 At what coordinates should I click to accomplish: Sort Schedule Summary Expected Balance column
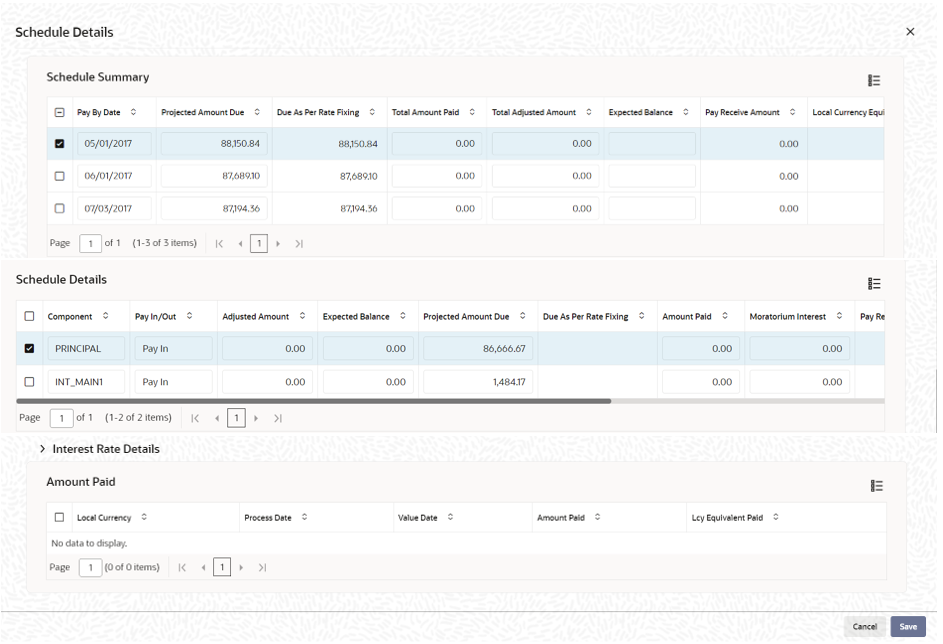pyautogui.click(x=686, y=112)
